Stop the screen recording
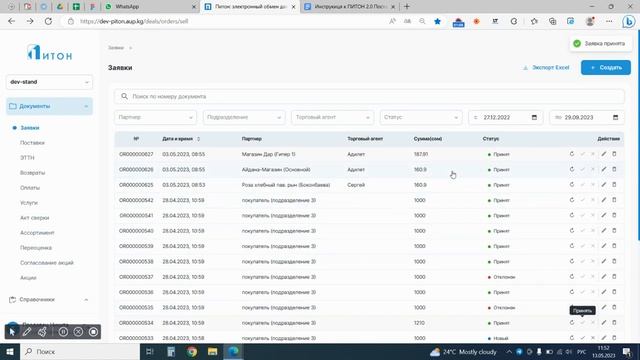The height and width of the screenshot is (360, 640). point(93,332)
